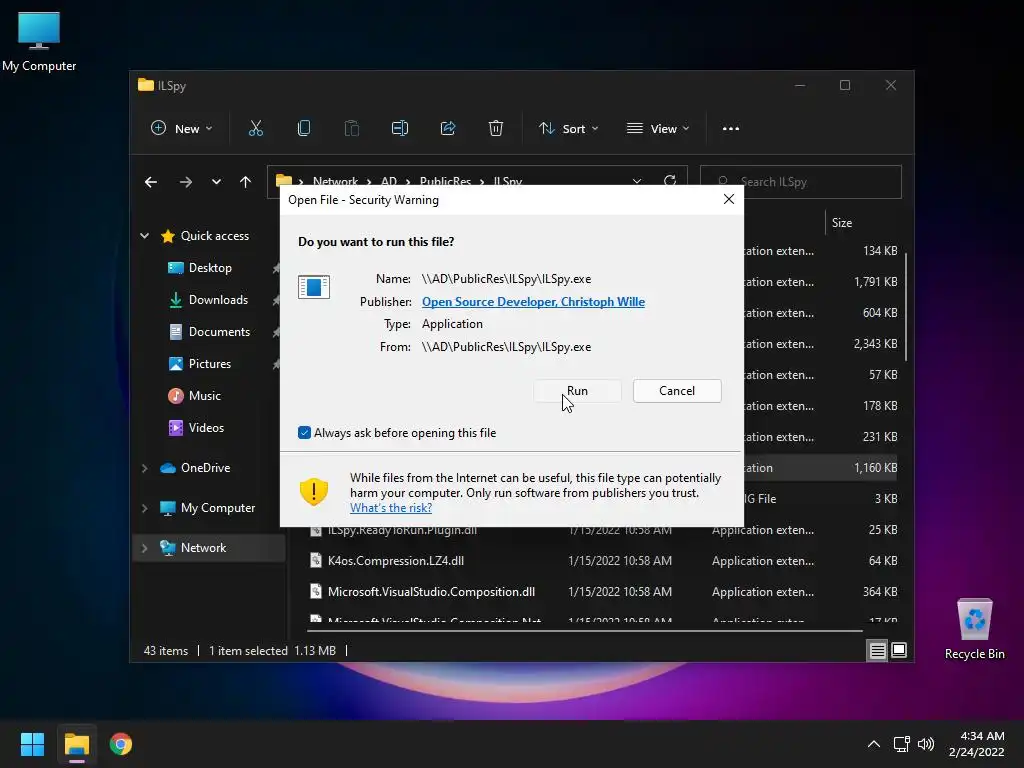Click the Cut scissors icon in toolbar

pyautogui.click(x=255, y=129)
